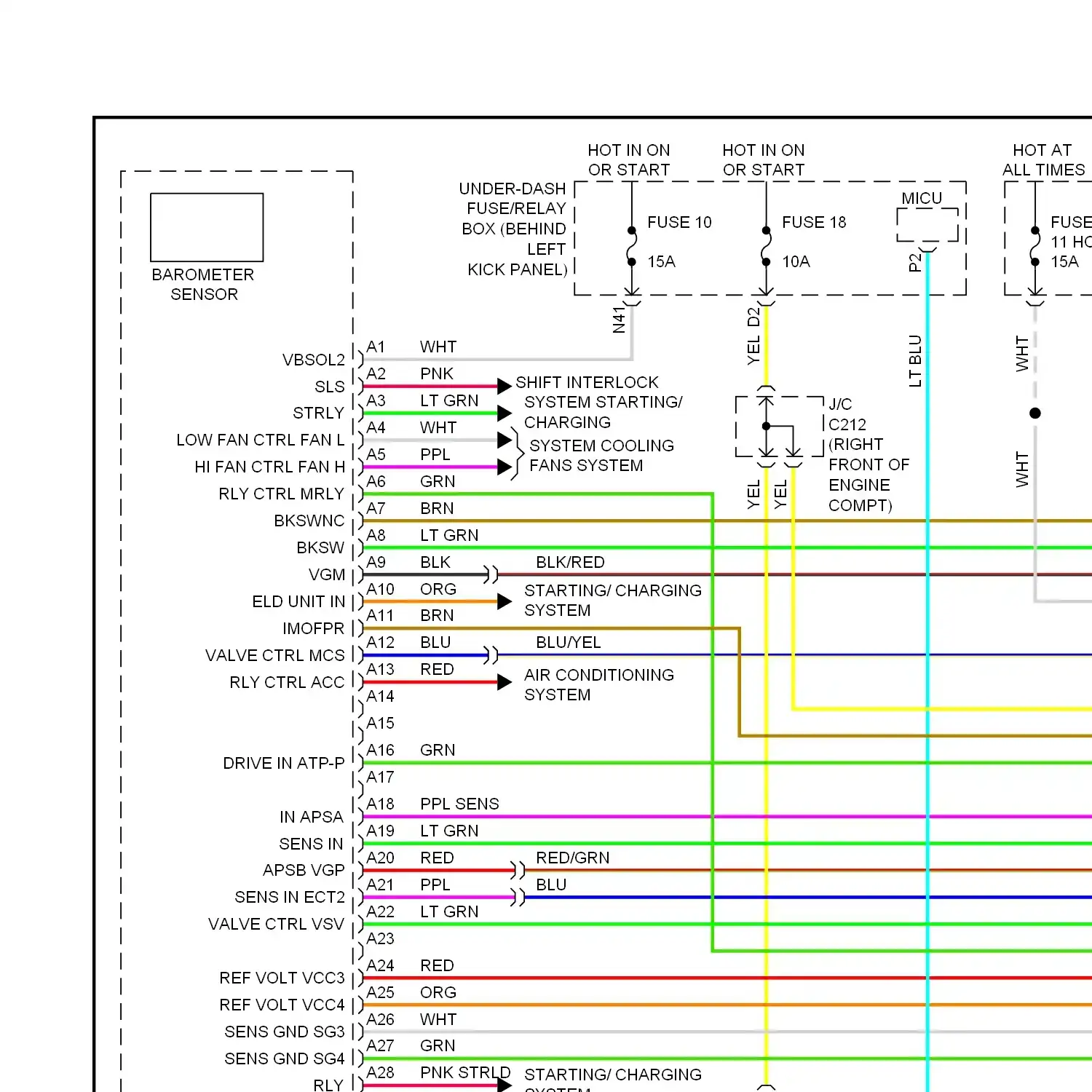Click the RED/GRN wire label
This screenshot has height=1092, width=1092.
[x=572, y=858]
